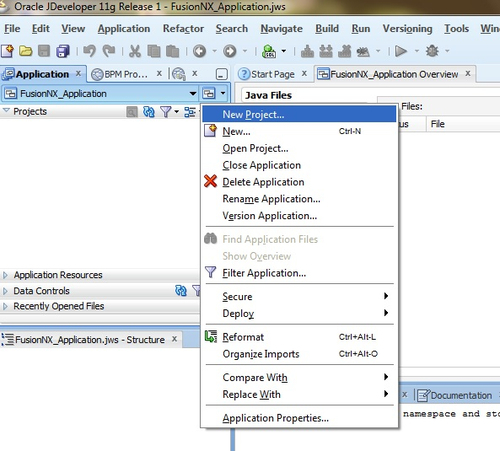
Task: Choose Organize Imports
Action: (299, 354)
